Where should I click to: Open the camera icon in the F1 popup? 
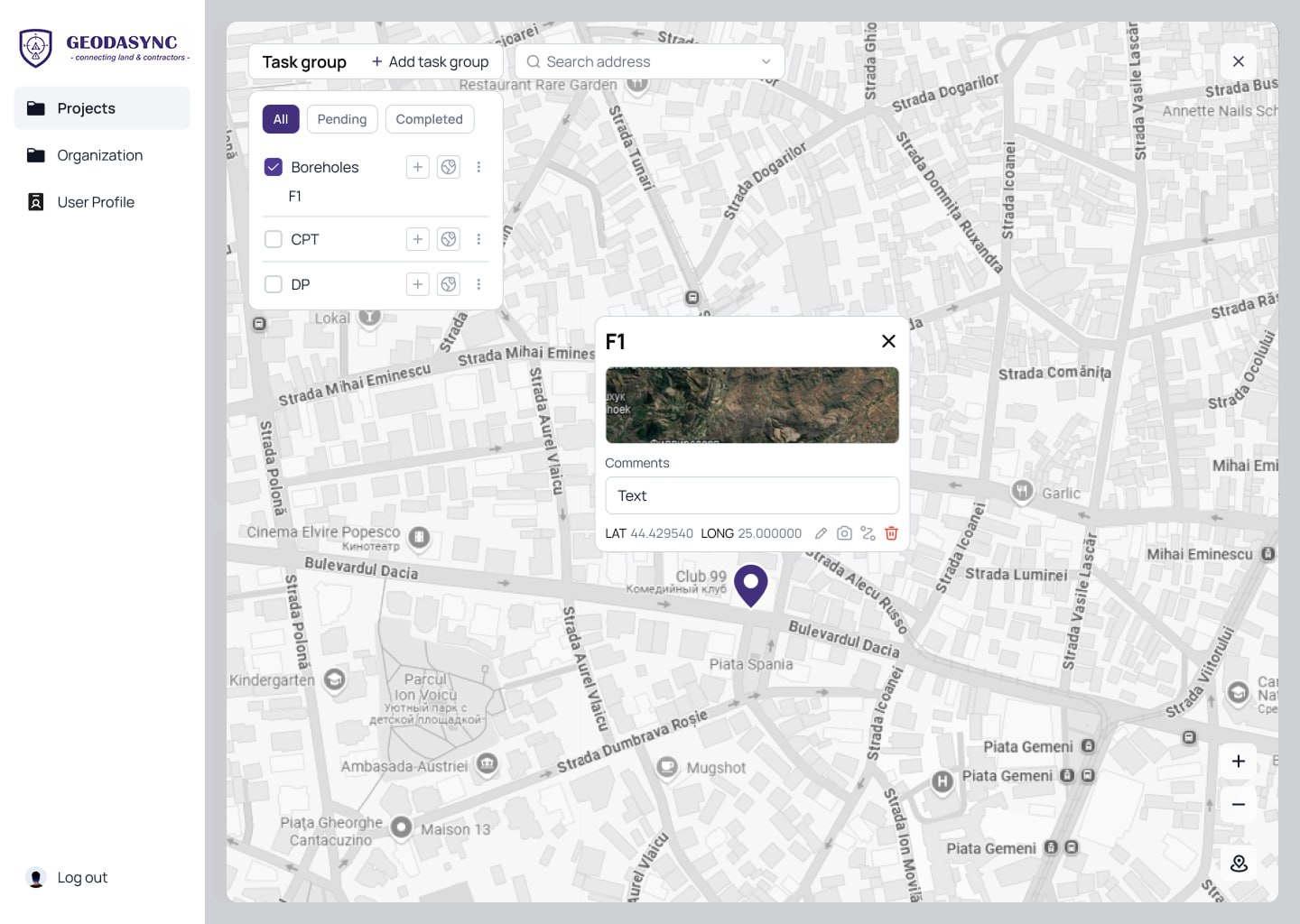pos(844,533)
